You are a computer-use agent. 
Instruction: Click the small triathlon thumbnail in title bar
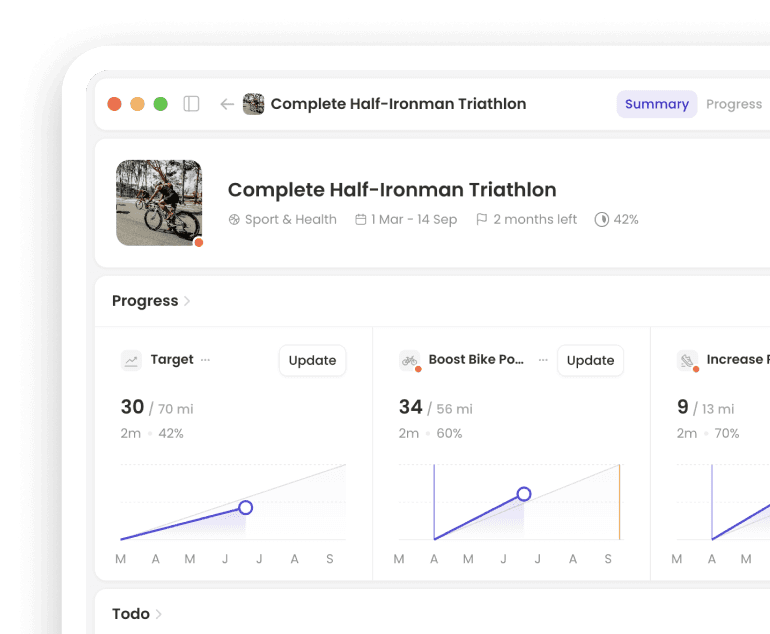(x=253, y=104)
